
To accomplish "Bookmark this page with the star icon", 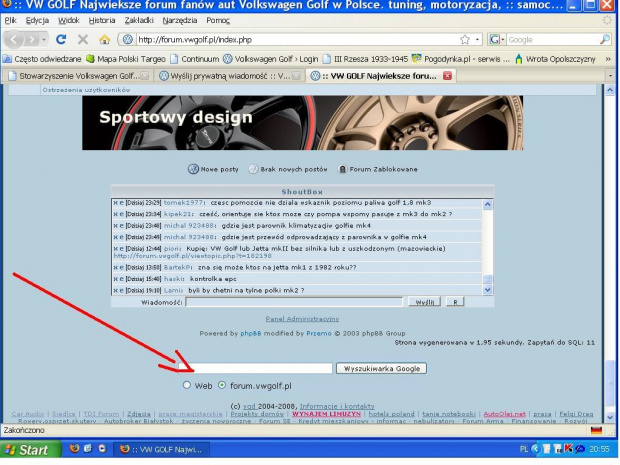I will [465, 40].
